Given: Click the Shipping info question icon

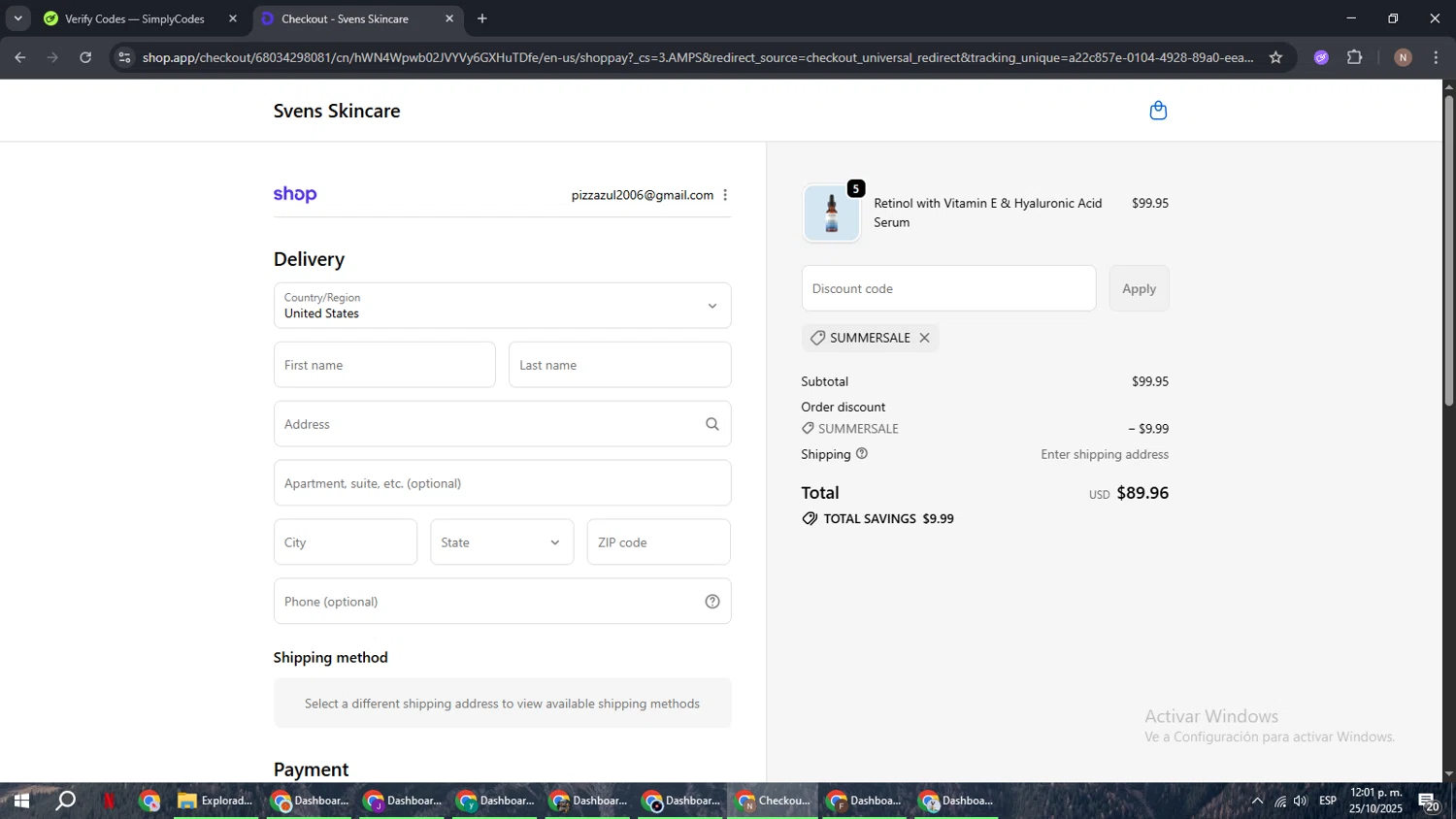Looking at the screenshot, I should [x=862, y=453].
